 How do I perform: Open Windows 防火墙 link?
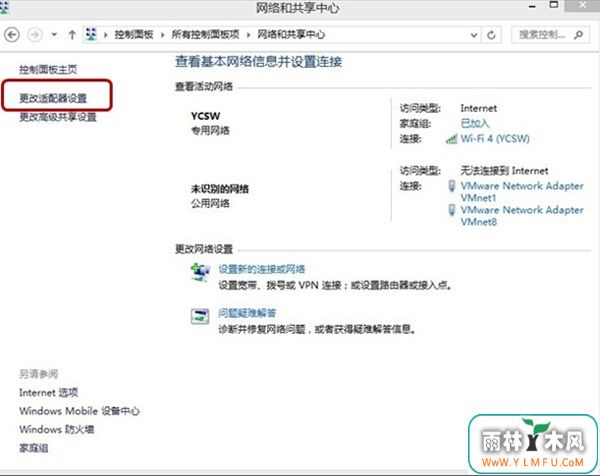[57, 429]
